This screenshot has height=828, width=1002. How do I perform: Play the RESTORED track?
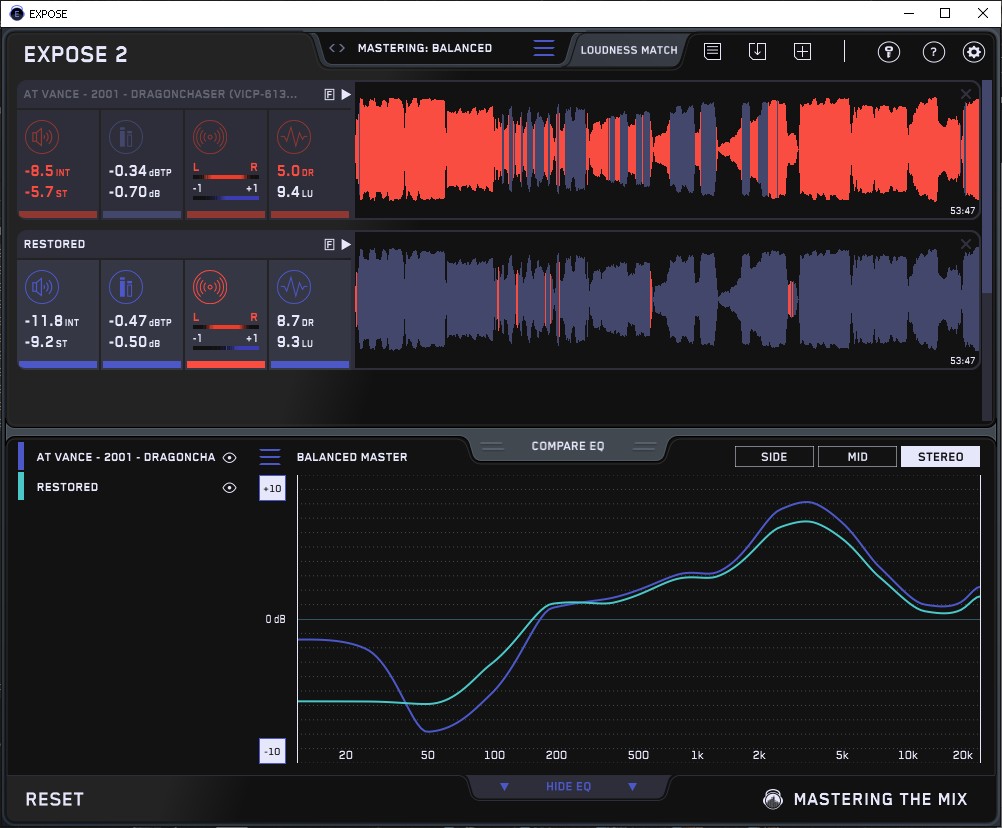346,244
